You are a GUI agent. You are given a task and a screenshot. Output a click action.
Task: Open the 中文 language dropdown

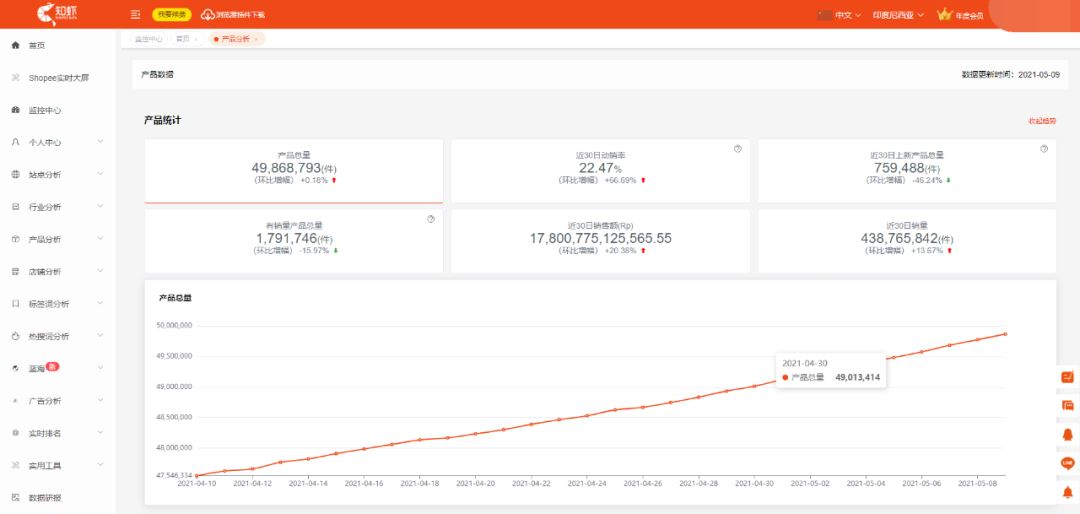pos(847,15)
